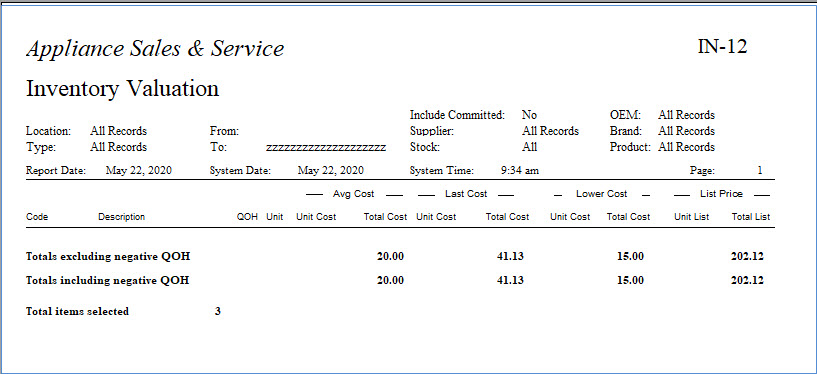The width and height of the screenshot is (817, 374).
Task: Click the 'Total List' column header
Action: (x=751, y=217)
